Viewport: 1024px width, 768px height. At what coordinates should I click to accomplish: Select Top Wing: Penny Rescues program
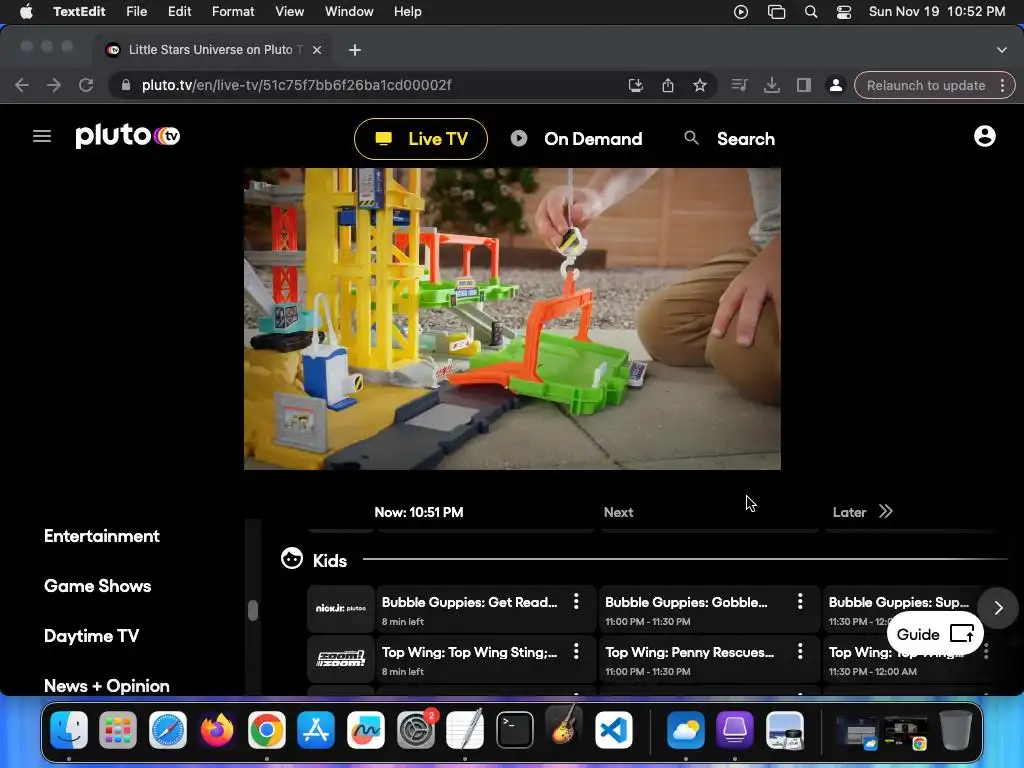click(x=710, y=658)
